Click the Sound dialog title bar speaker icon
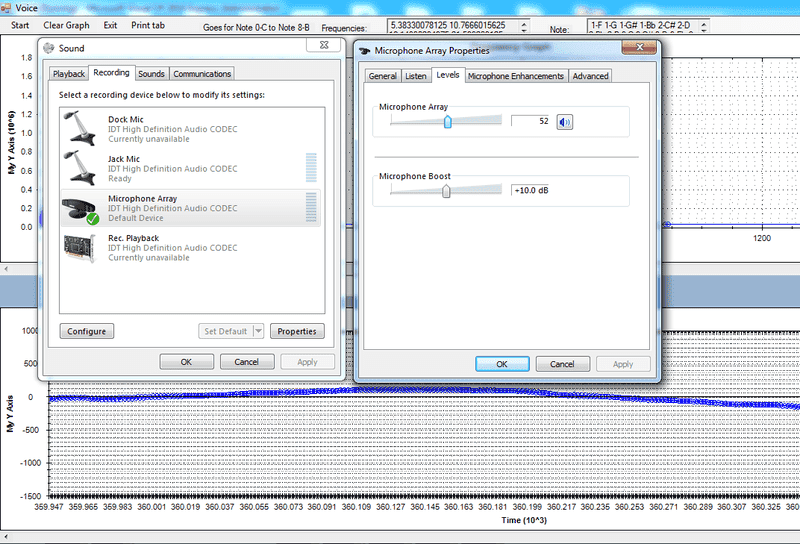 [49, 48]
